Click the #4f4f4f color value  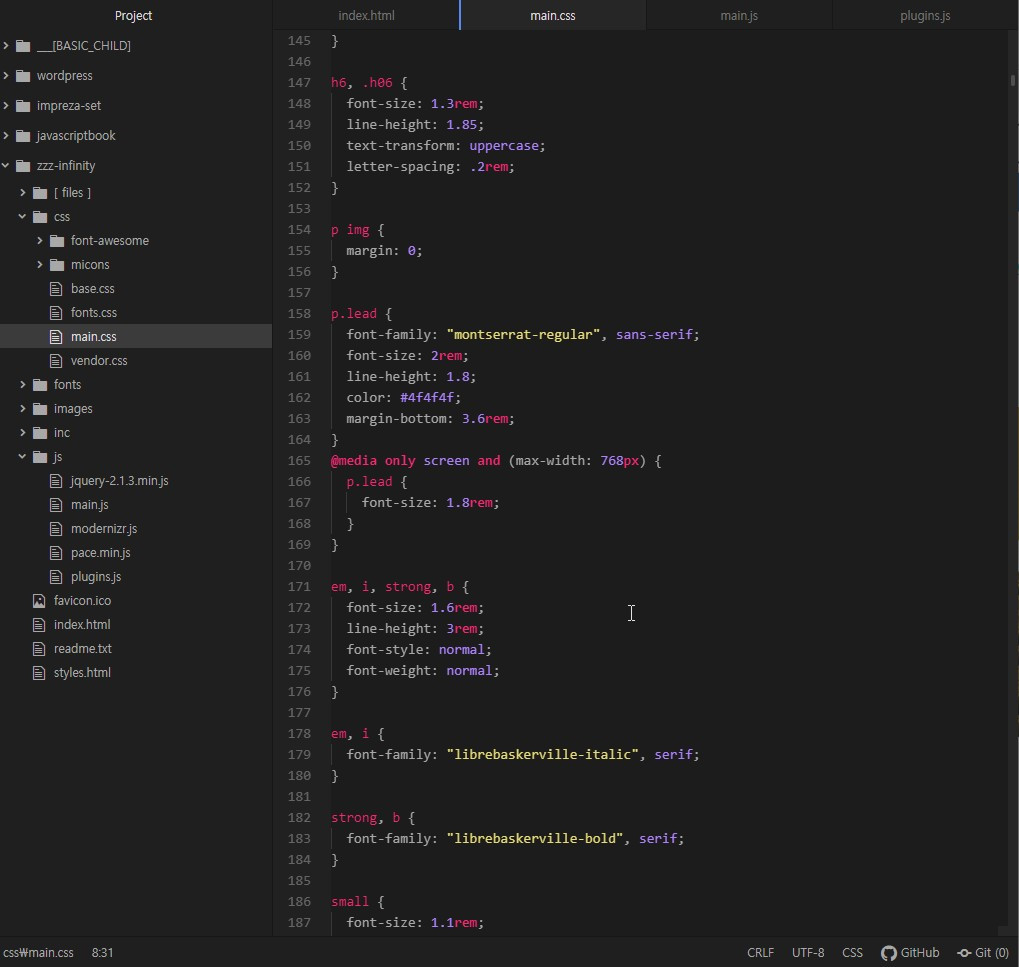(x=426, y=398)
